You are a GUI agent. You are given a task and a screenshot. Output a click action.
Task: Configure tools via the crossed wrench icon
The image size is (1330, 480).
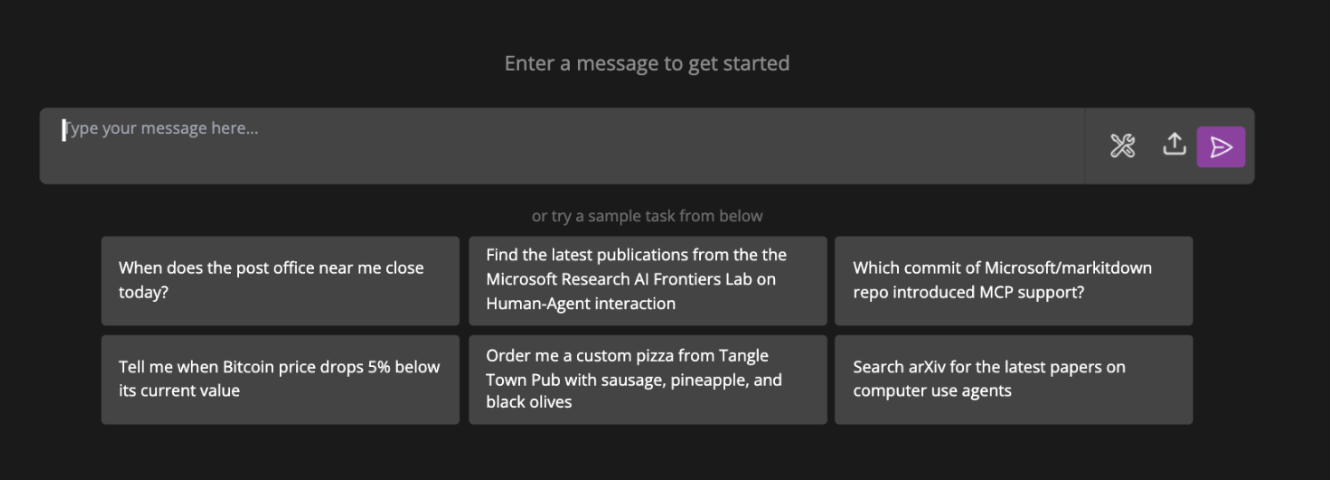[x=1122, y=147]
